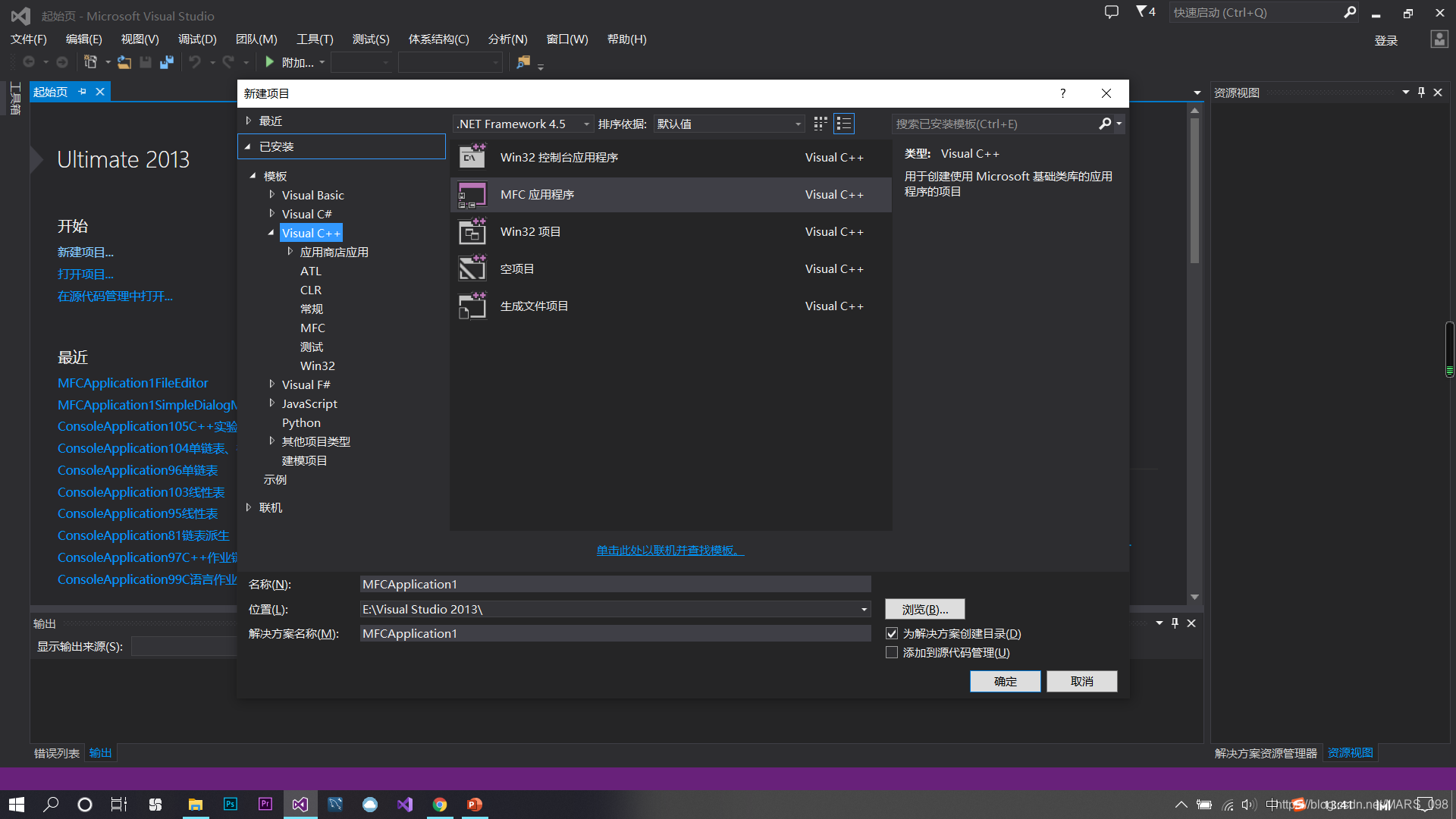Switch to the Solution Explorer tab
The width and height of the screenshot is (1456, 819).
coord(1266,753)
